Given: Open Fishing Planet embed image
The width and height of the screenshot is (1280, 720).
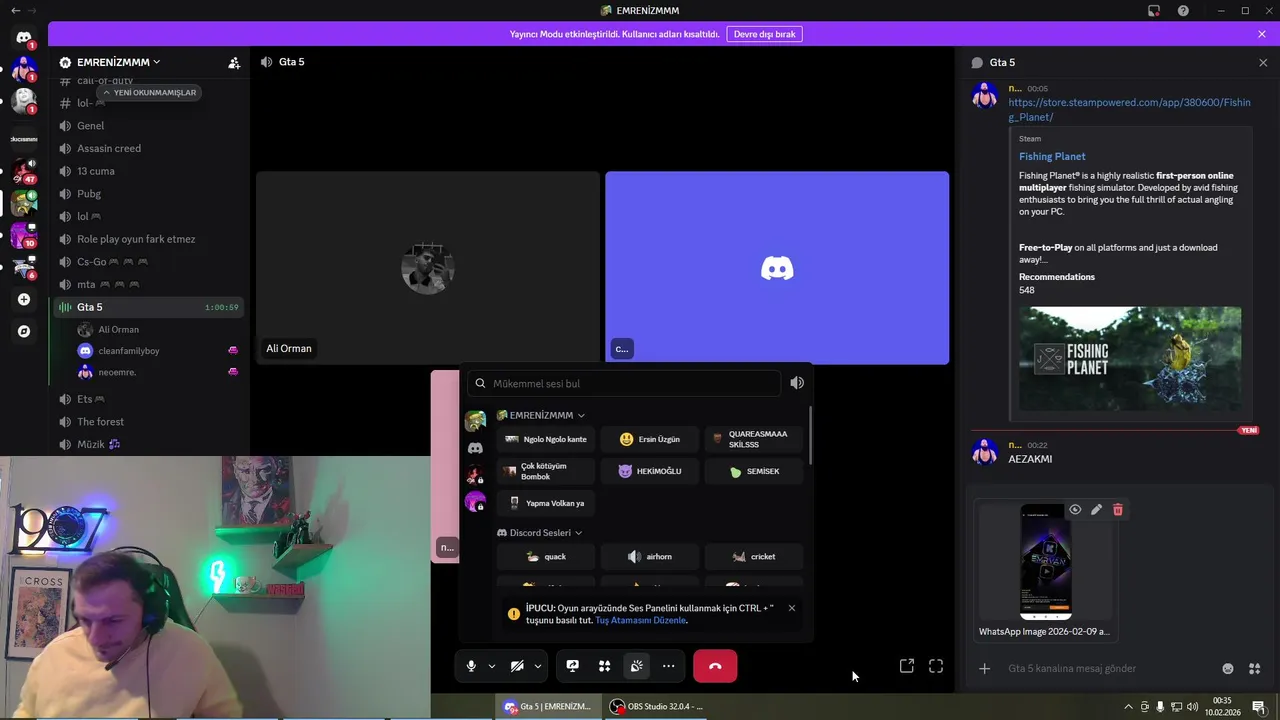Looking at the screenshot, I should (1130, 359).
